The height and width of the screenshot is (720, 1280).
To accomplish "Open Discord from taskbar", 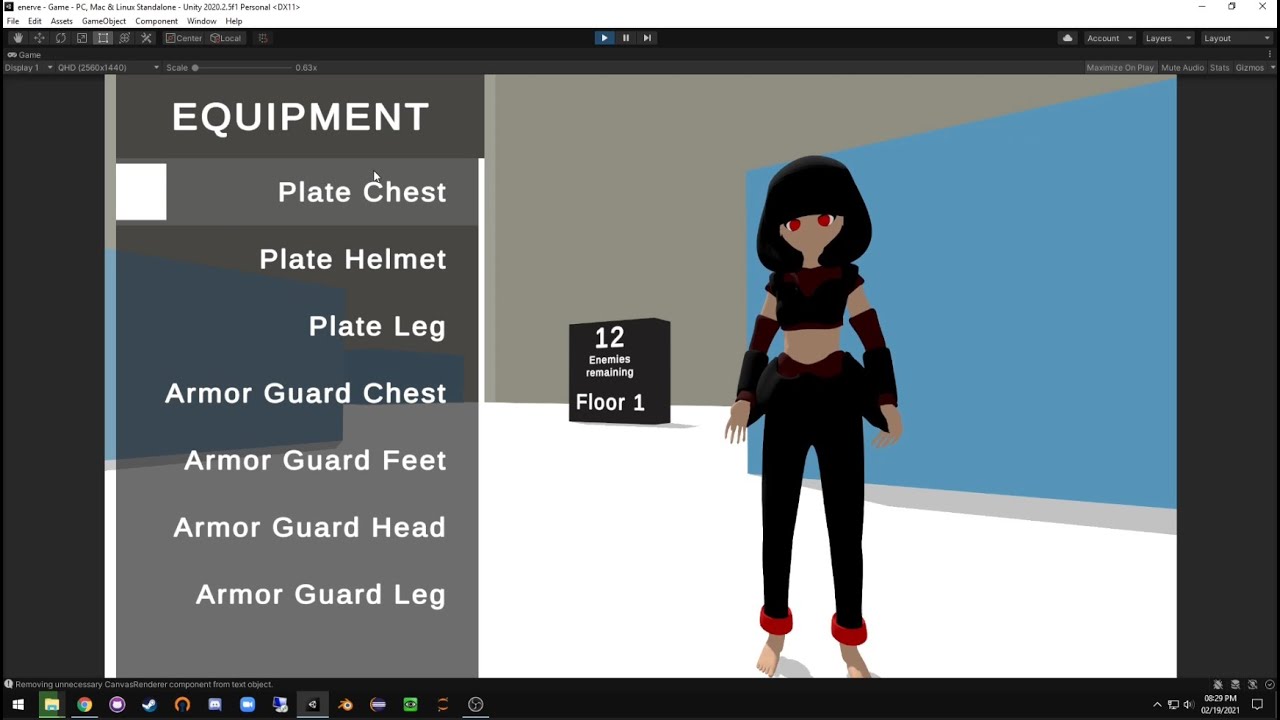I will click(x=214, y=705).
